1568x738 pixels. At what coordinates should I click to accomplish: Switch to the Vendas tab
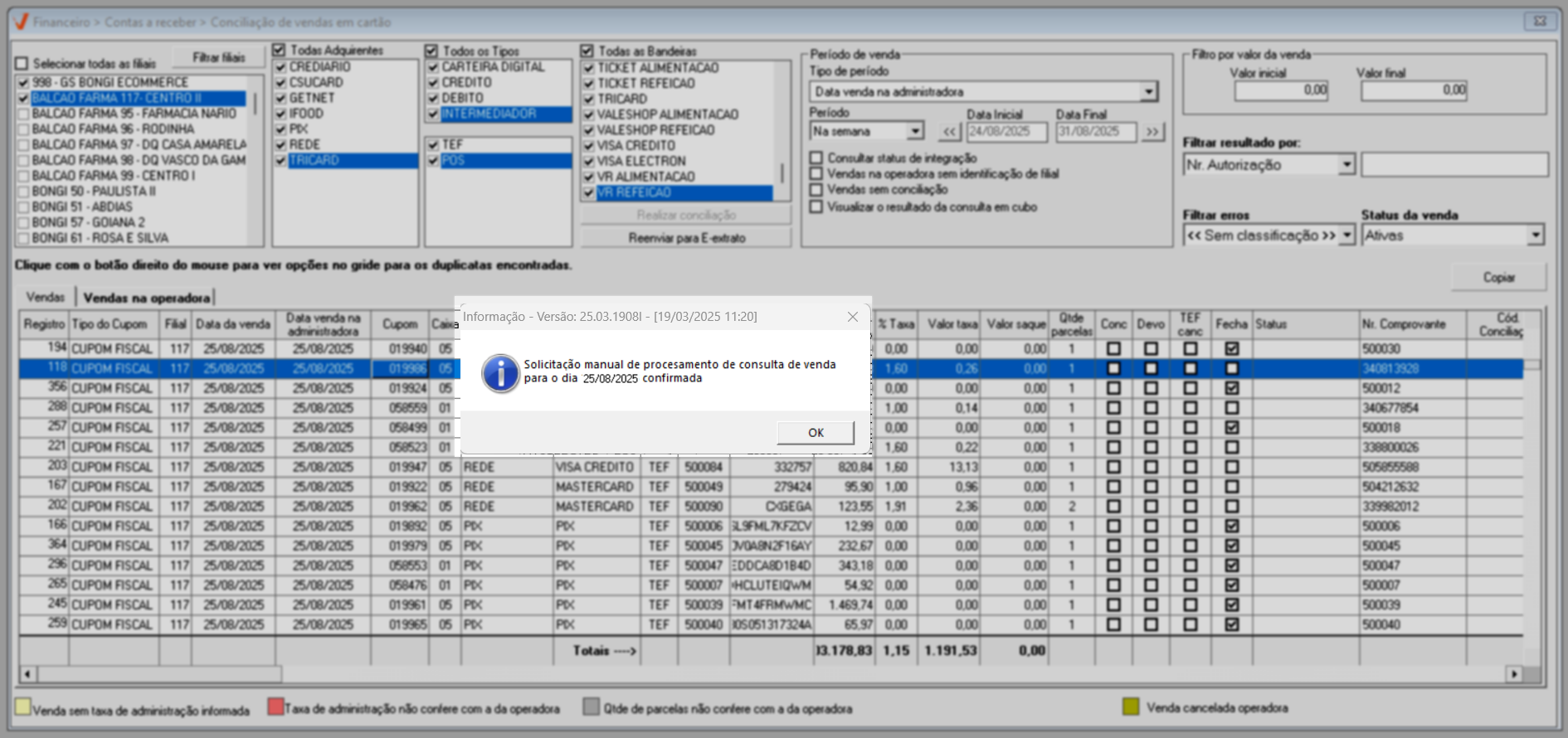pos(45,297)
